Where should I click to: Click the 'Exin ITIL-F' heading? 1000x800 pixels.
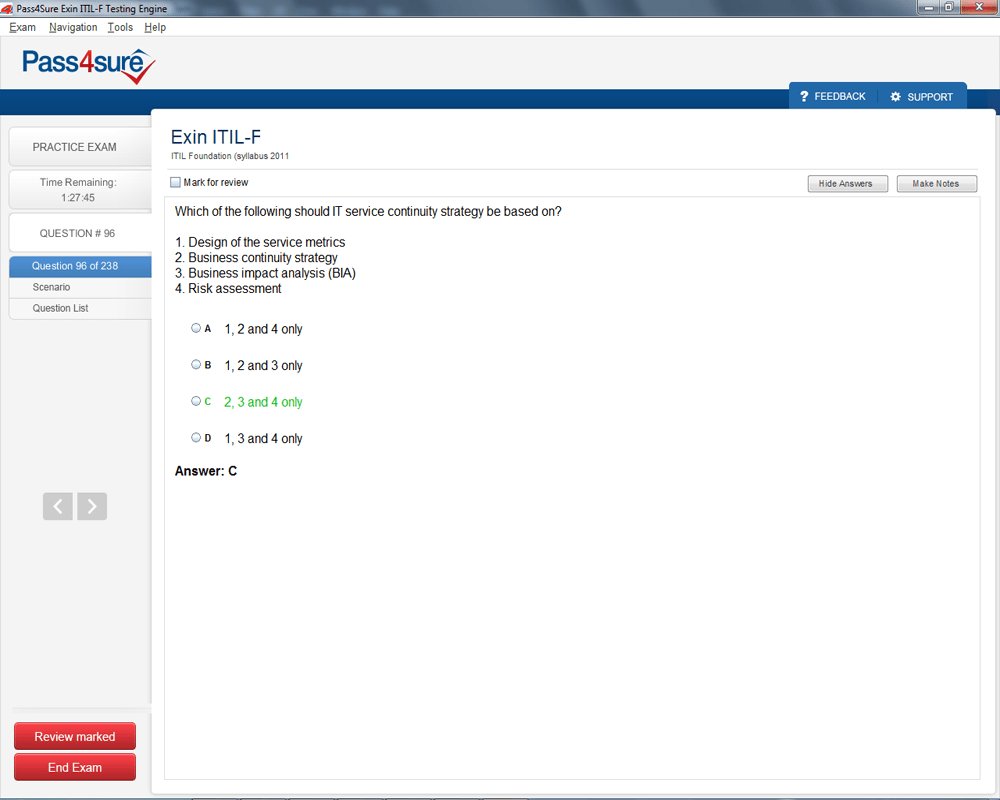[x=216, y=137]
